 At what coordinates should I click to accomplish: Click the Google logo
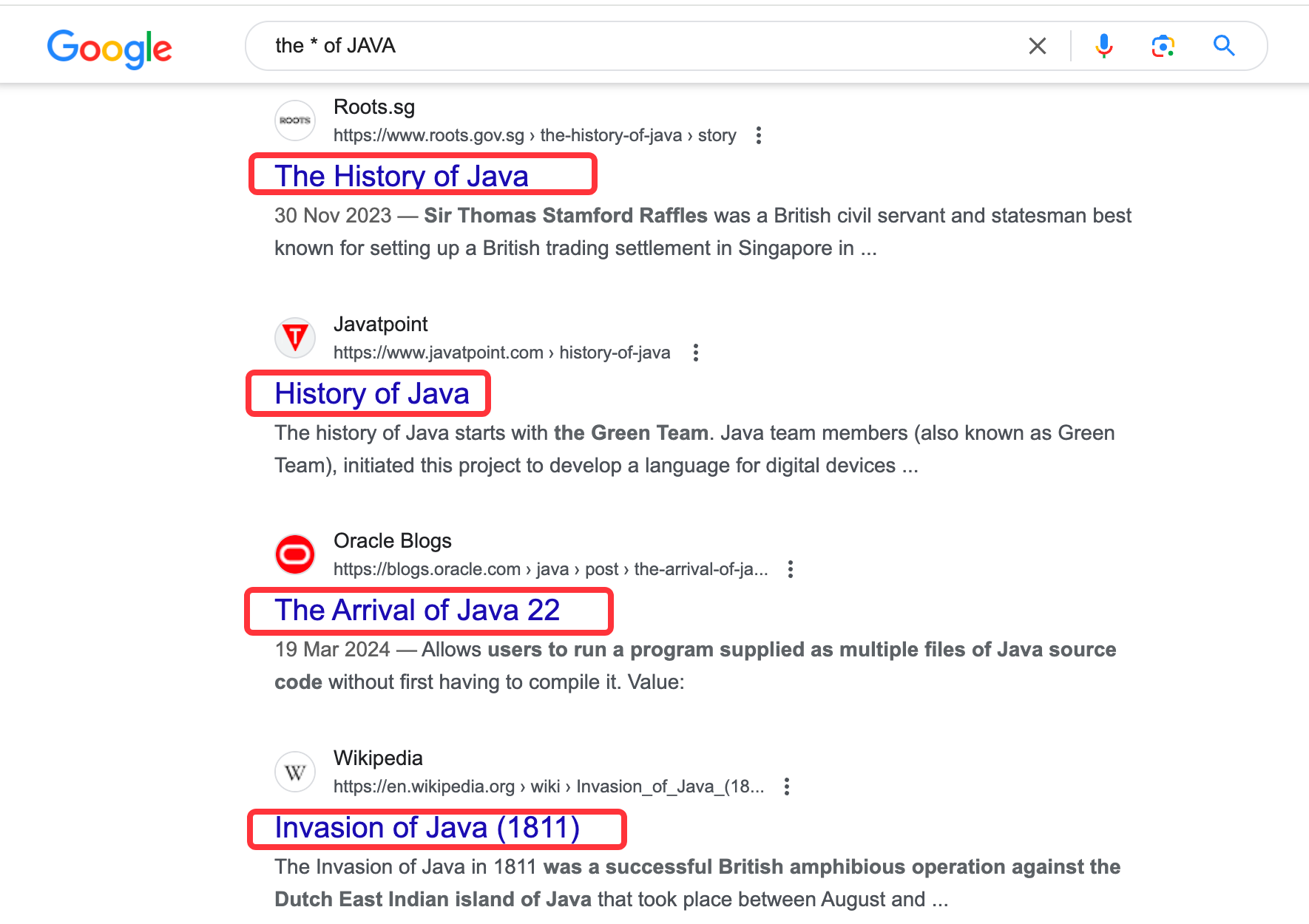pos(109,49)
